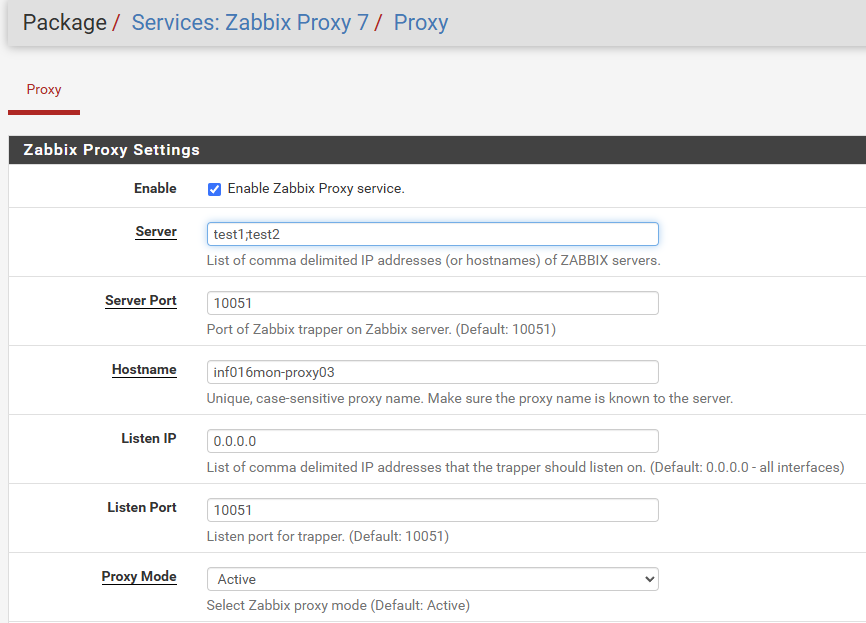The width and height of the screenshot is (866, 623).
Task: Click the Listen IP label
Action: coord(149,439)
